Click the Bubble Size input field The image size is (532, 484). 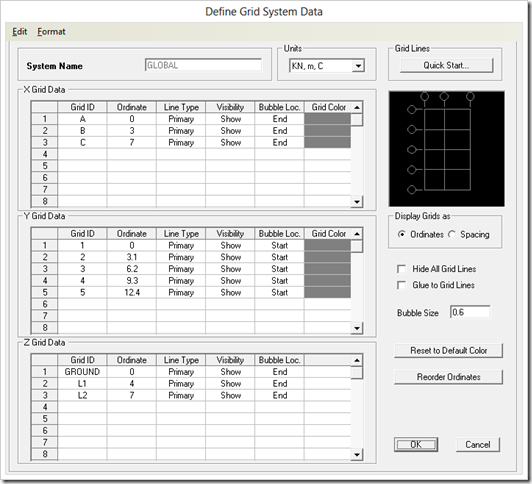pos(470,312)
